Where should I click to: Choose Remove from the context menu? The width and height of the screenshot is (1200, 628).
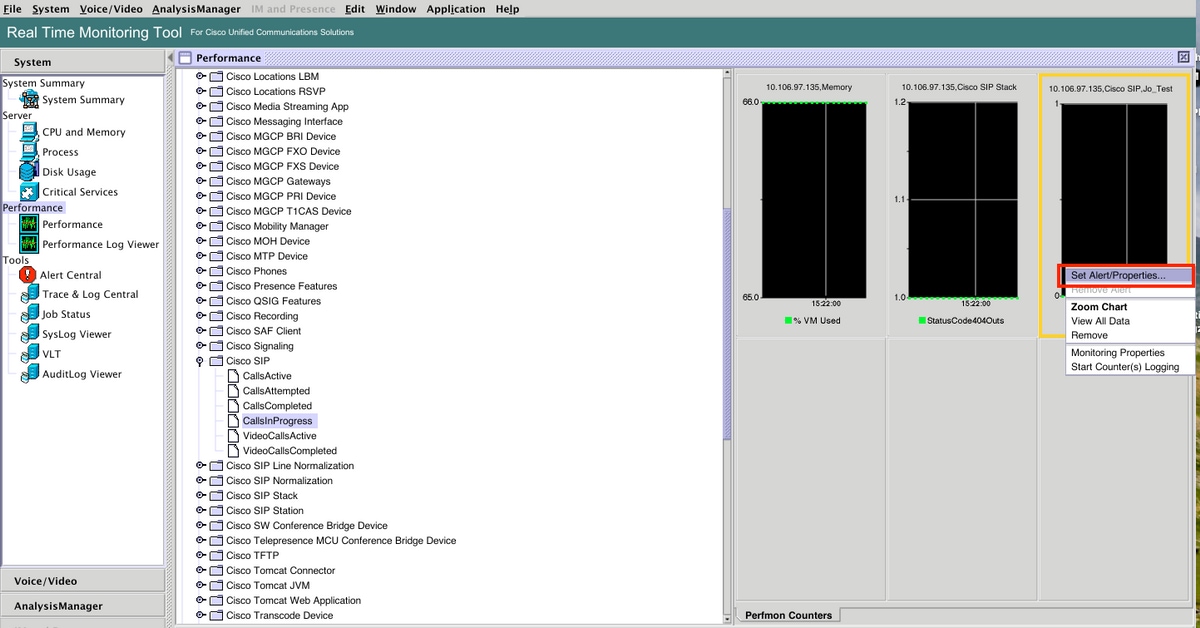pyautogui.click(x=1129, y=335)
